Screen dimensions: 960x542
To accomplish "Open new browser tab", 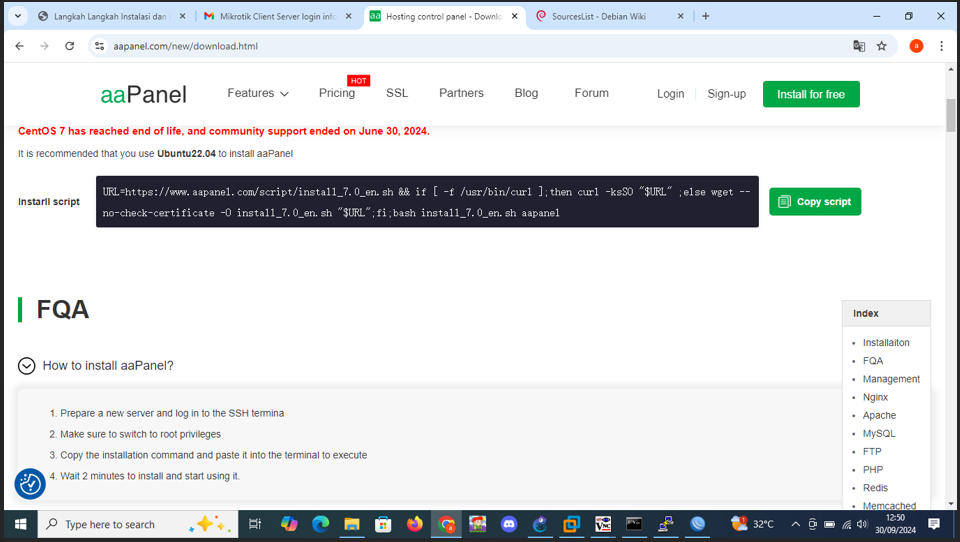I will click(706, 17).
